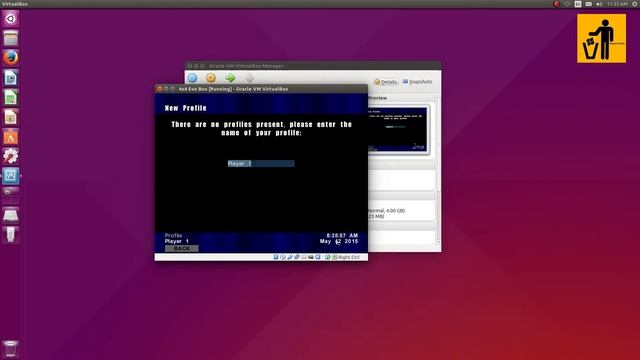Click the sound volume indicator in top panel
Viewport: 640px width, 360px height.
point(599,4)
